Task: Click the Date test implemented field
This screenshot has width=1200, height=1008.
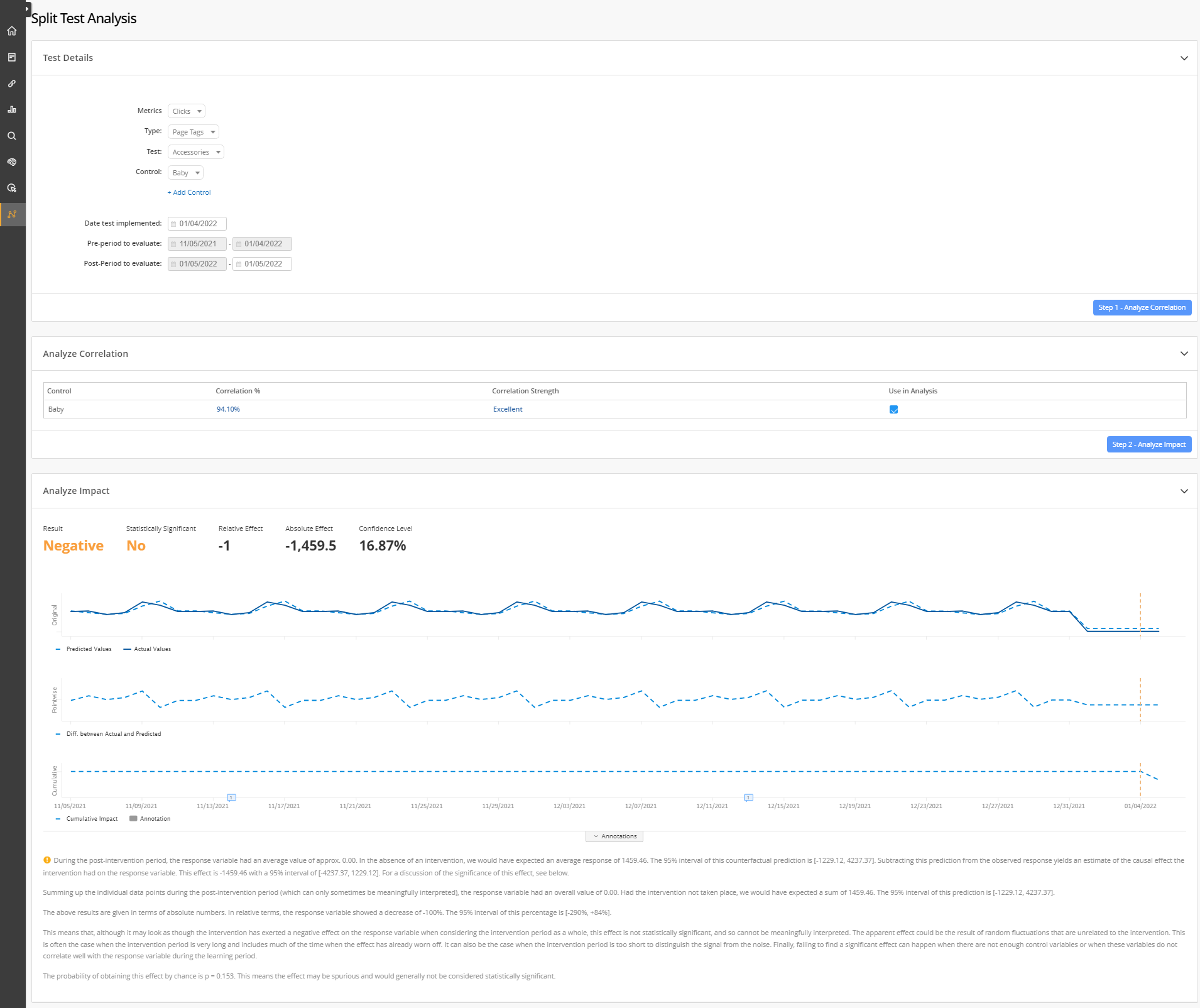Action: pyautogui.click(x=197, y=224)
